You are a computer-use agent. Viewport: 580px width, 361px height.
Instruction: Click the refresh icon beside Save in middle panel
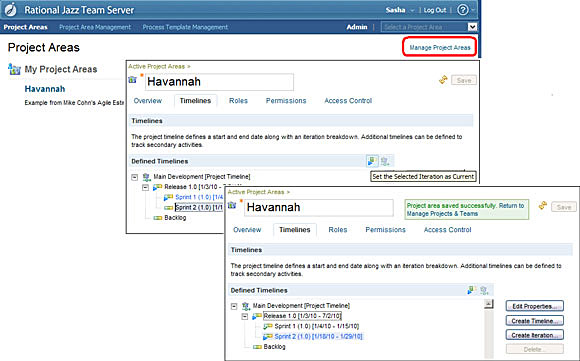(x=443, y=80)
